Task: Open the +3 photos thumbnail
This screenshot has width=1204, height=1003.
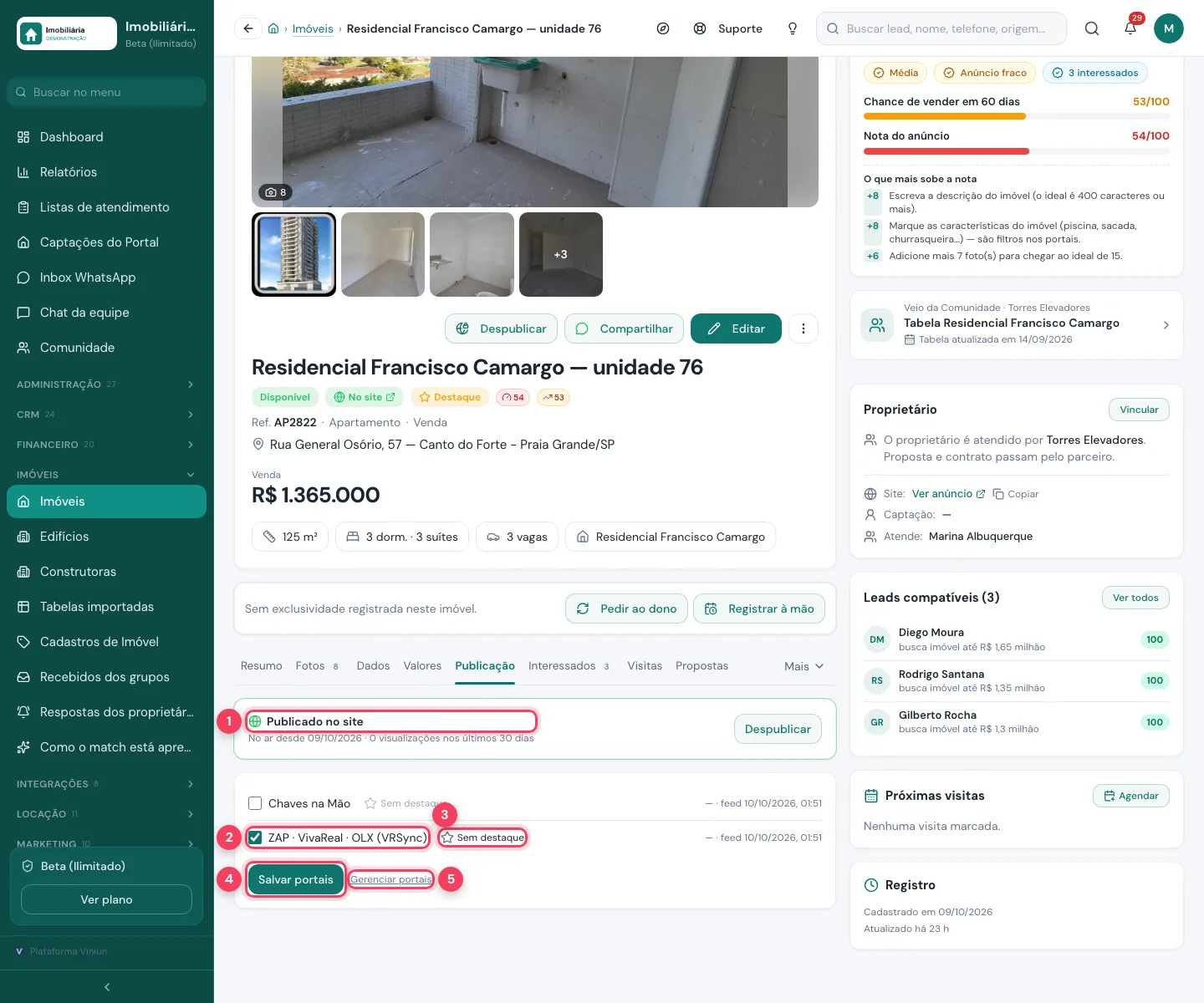Action: [561, 254]
